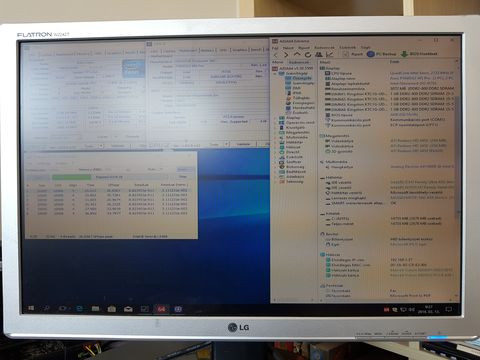Expand Hálózat node in AIDA64 tree
The height and width of the screenshot is (360, 480).
point(275,147)
